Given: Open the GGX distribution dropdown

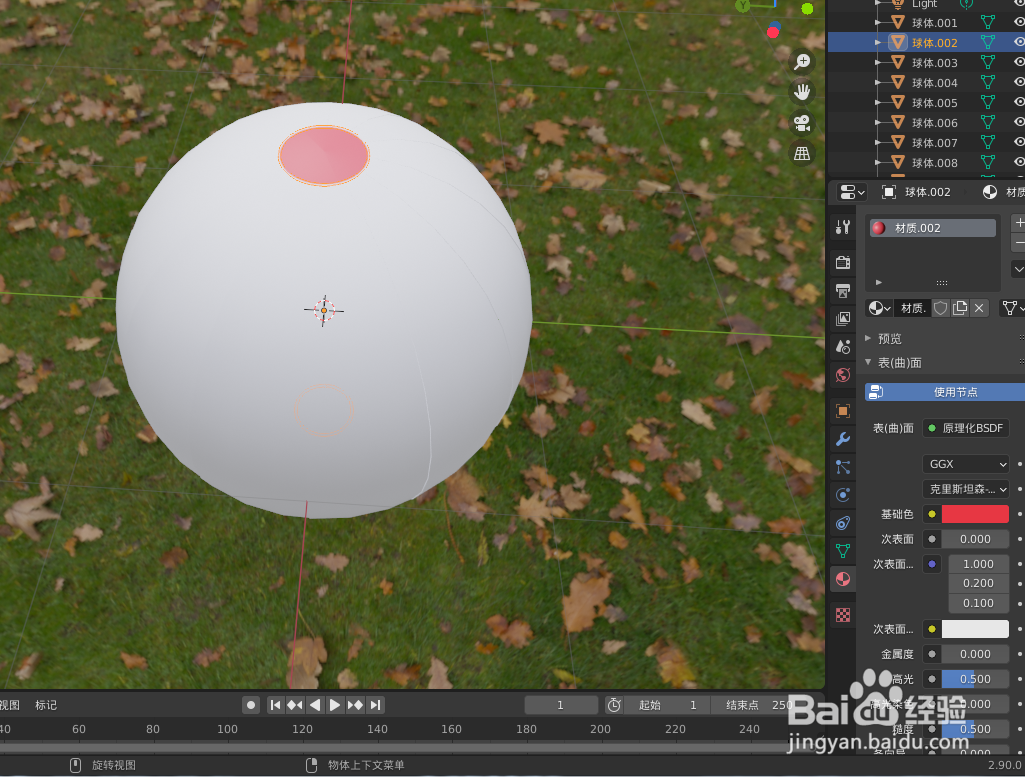Looking at the screenshot, I should tap(965, 463).
